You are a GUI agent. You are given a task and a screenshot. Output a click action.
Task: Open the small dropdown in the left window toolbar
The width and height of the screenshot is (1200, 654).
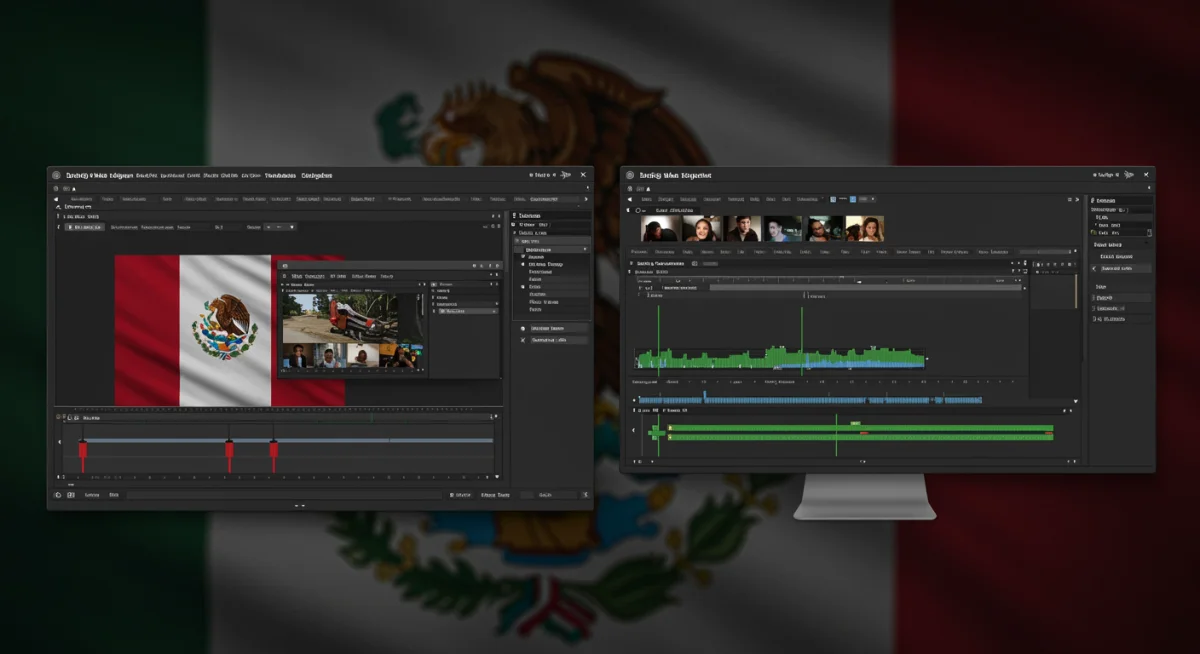tap(278, 227)
